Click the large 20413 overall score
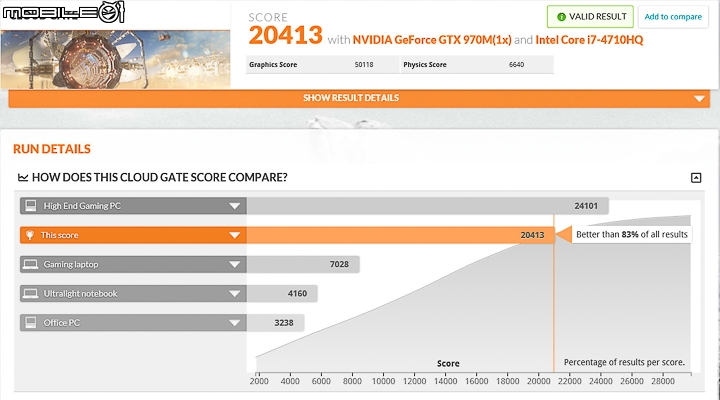The height and width of the screenshot is (400, 720). point(286,35)
